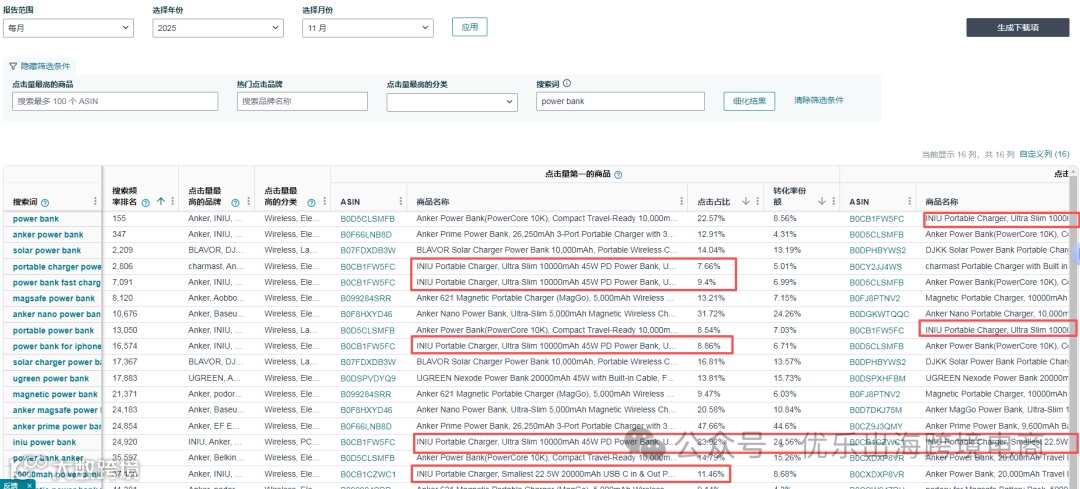Click the 细化结果 button
1080x489 pixels.
click(x=749, y=101)
